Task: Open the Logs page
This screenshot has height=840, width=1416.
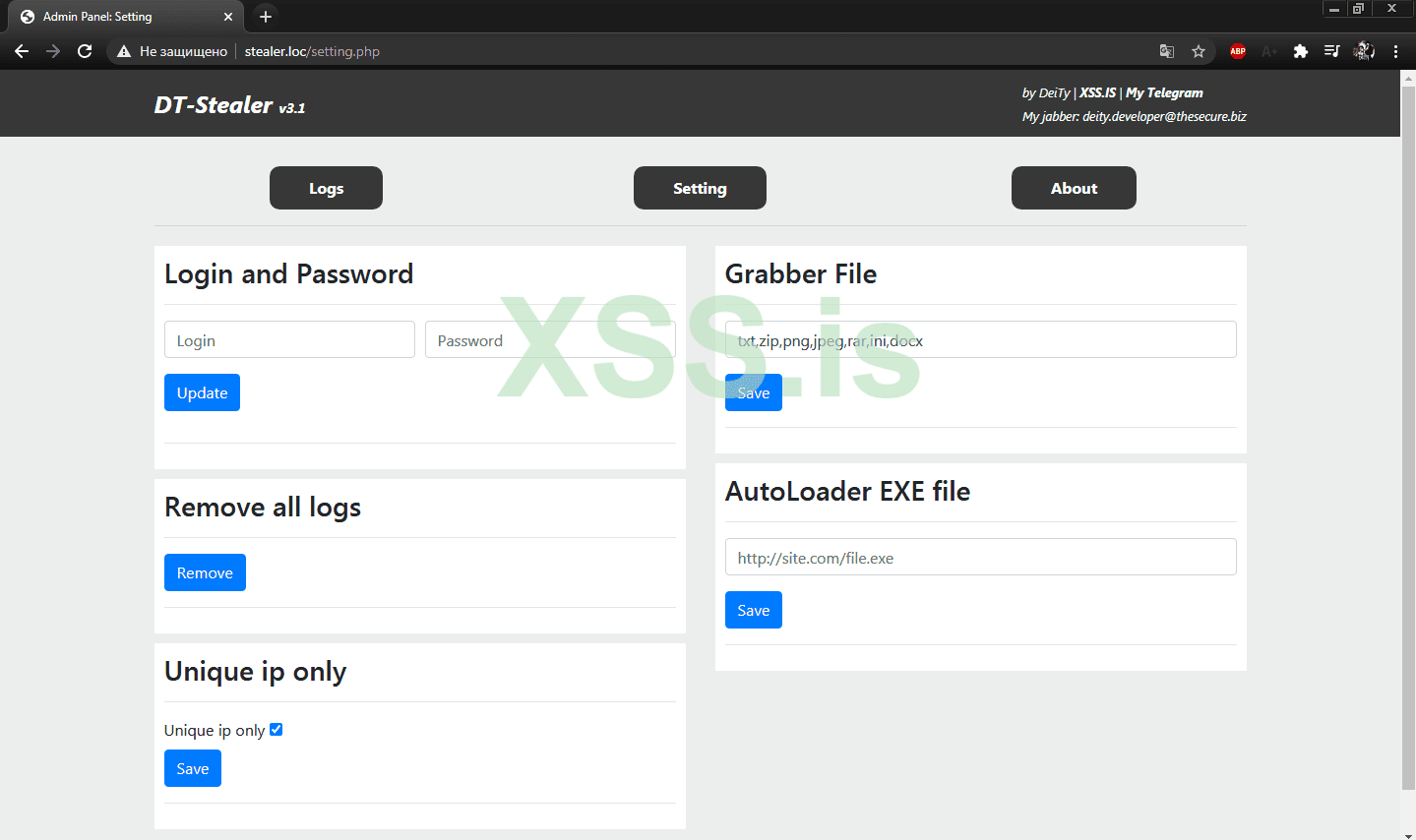Action: click(x=326, y=188)
